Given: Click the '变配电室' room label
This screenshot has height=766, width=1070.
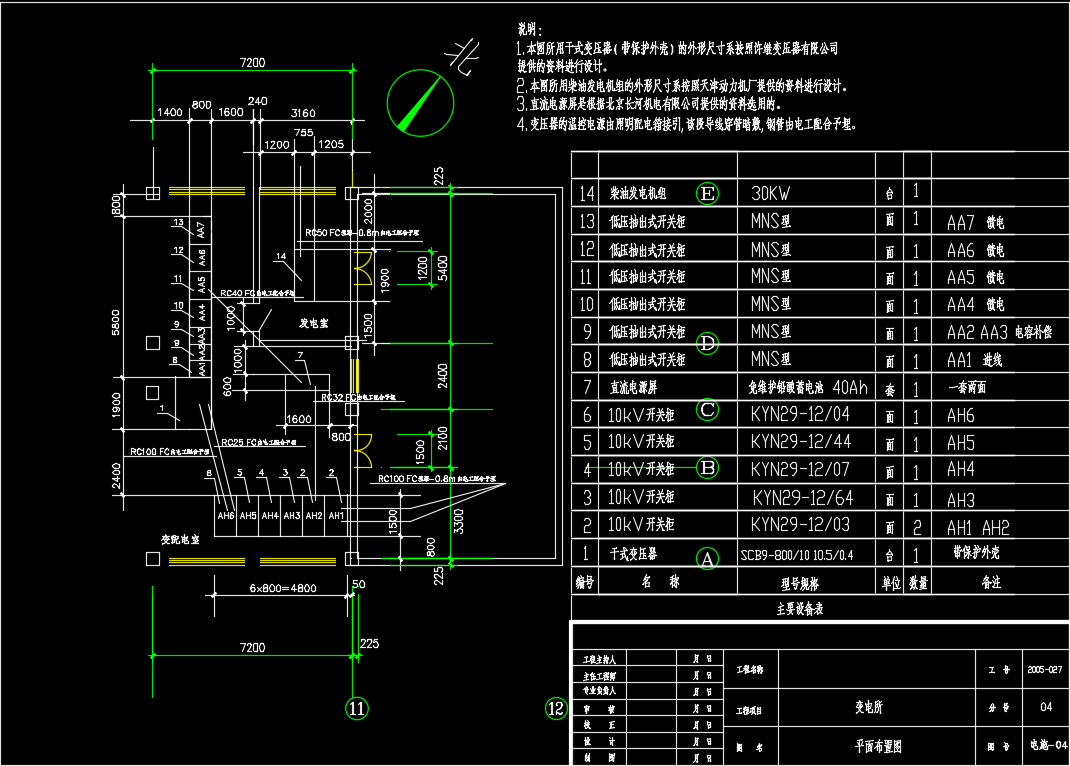Looking at the screenshot, I should click(x=180, y=540).
